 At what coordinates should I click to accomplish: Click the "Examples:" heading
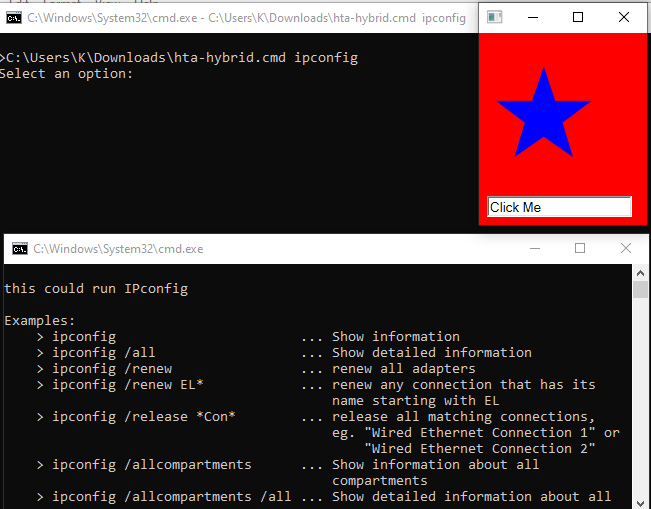point(39,321)
